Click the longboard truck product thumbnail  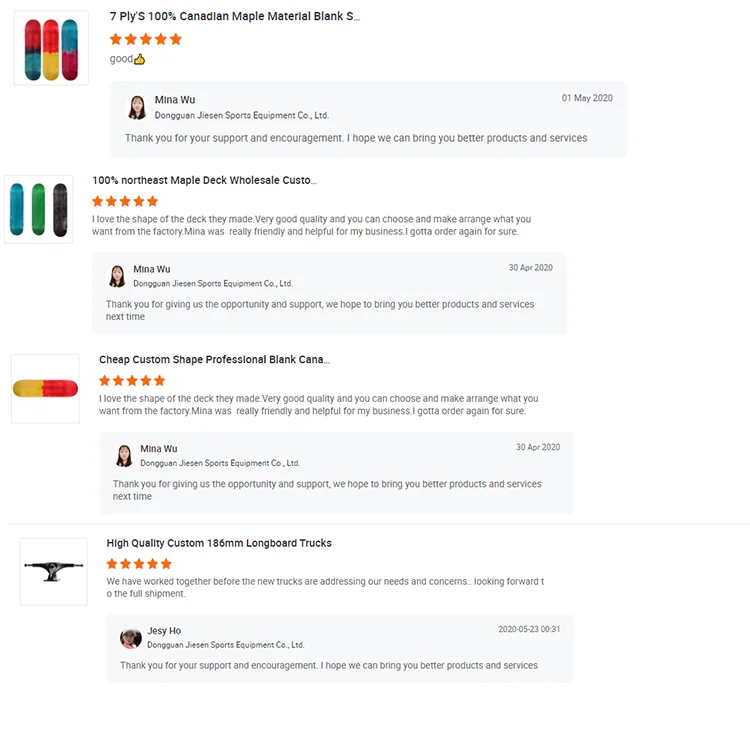(54, 571)
